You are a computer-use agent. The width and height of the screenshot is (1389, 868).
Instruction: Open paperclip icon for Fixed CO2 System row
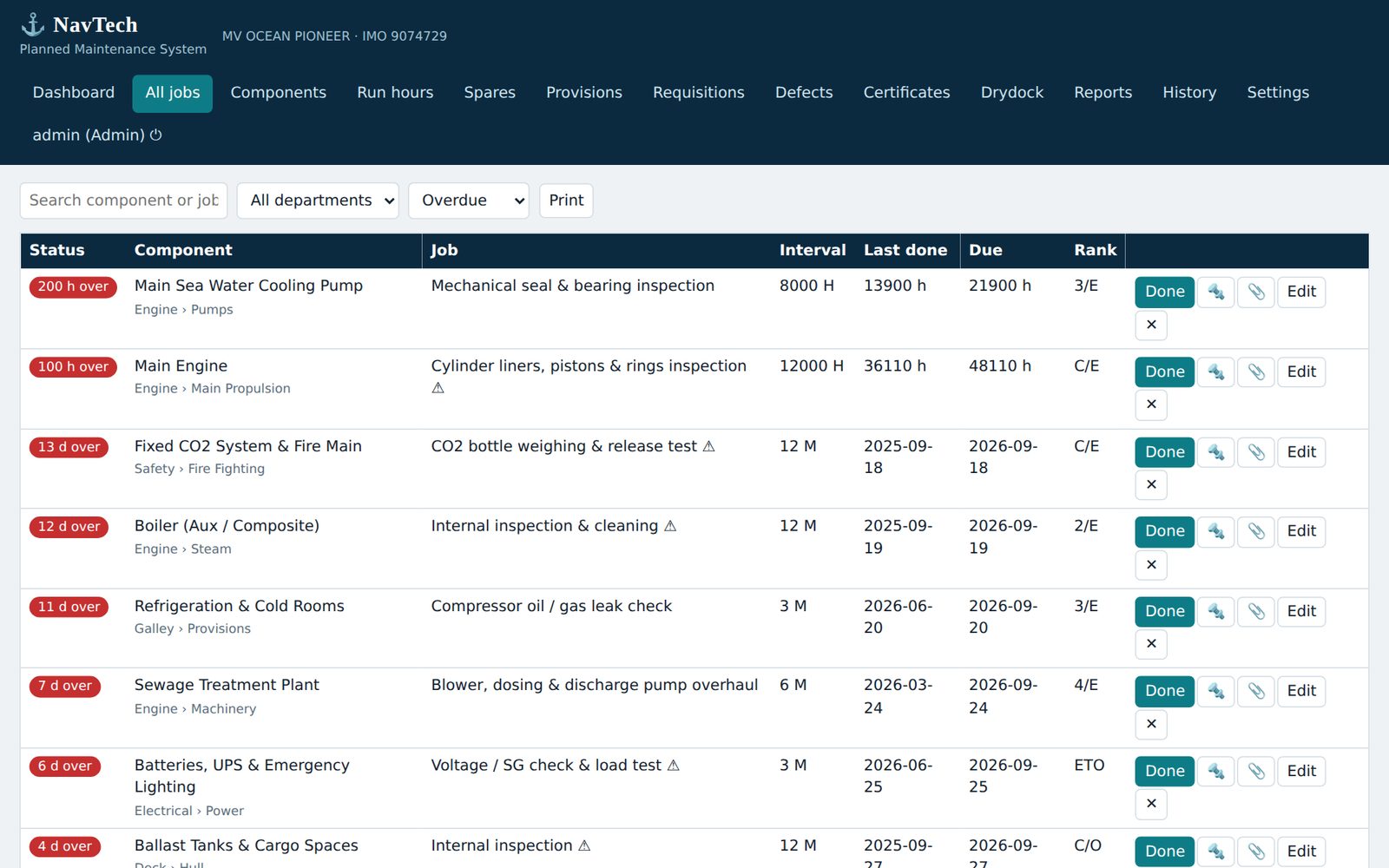pyautogui.click(x=1255, y=452)
